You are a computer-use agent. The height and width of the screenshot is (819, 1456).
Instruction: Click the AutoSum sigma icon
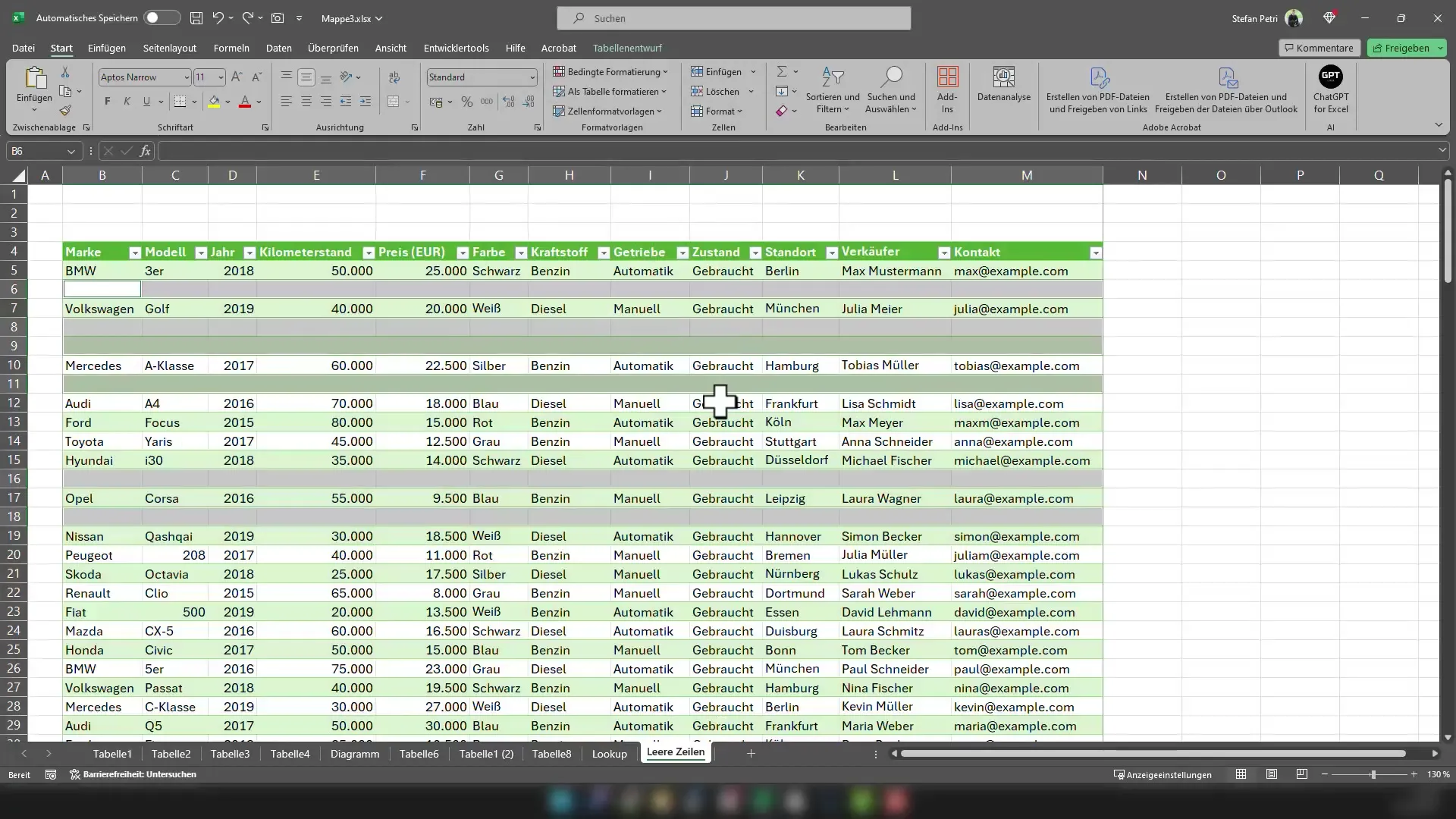pos(782,71)
